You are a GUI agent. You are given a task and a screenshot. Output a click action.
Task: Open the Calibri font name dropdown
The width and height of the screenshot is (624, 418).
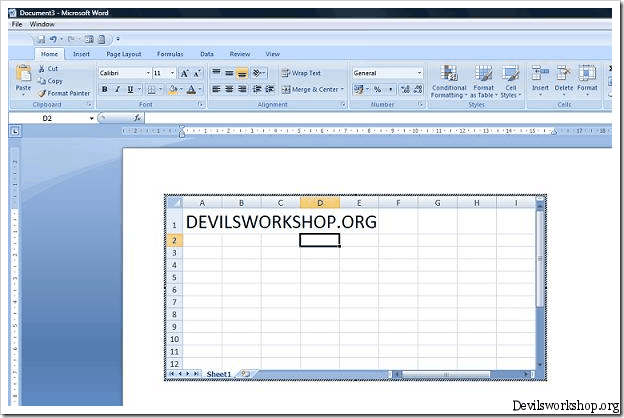tap(148, 73)
